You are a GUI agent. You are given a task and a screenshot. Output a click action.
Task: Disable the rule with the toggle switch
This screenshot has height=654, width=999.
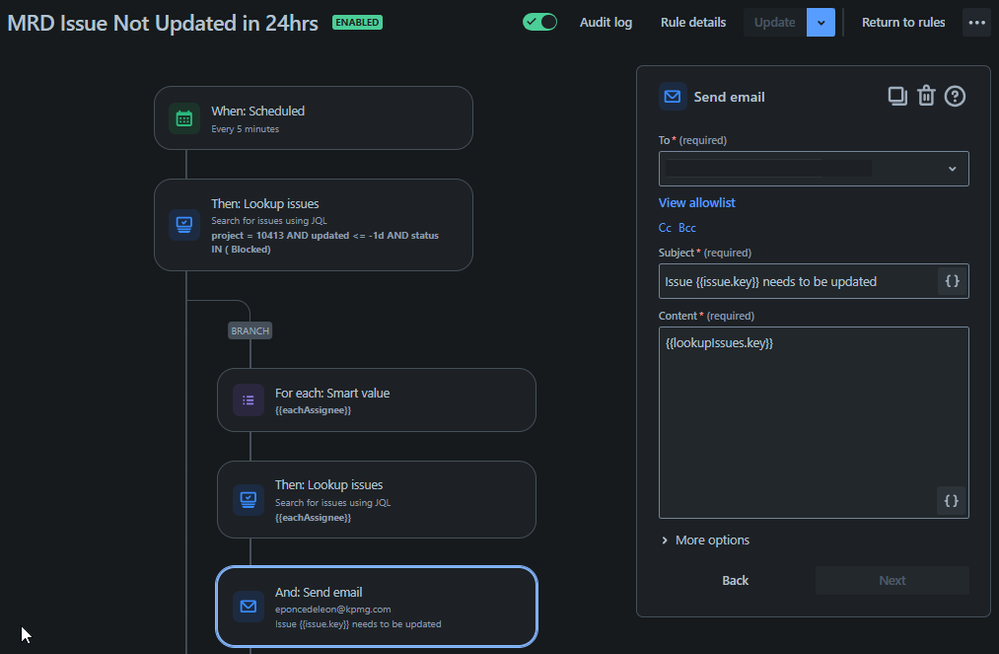pyautogui.click(x=540, y=21)
